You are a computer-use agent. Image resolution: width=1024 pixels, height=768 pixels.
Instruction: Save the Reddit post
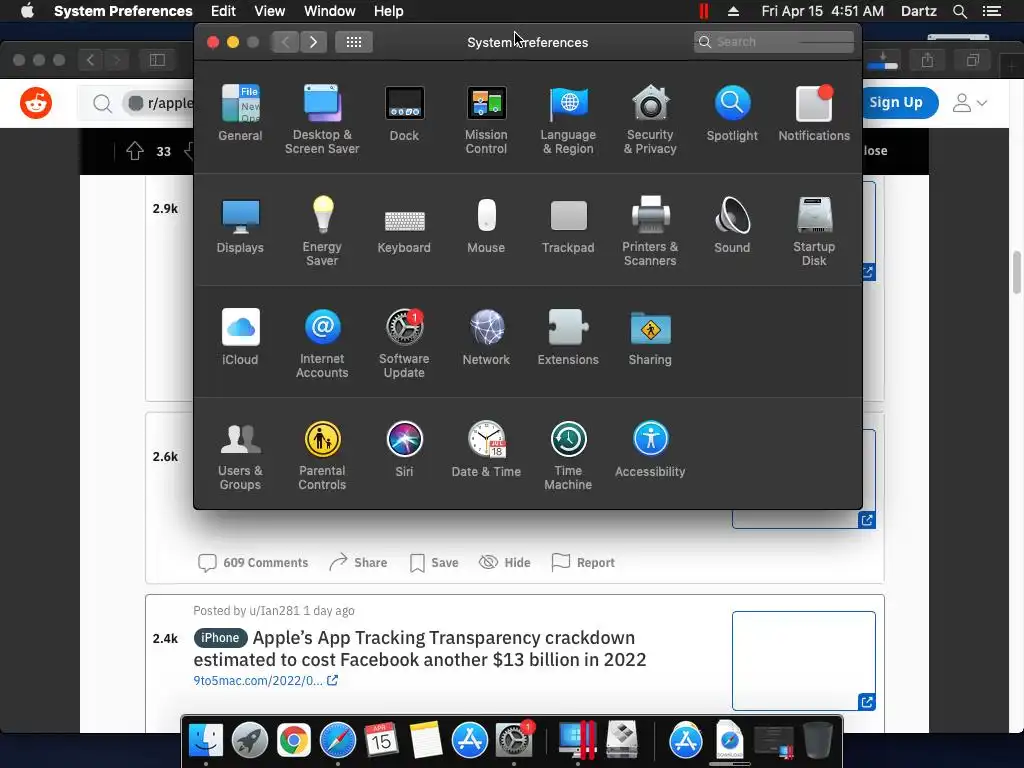pos(434,562)
